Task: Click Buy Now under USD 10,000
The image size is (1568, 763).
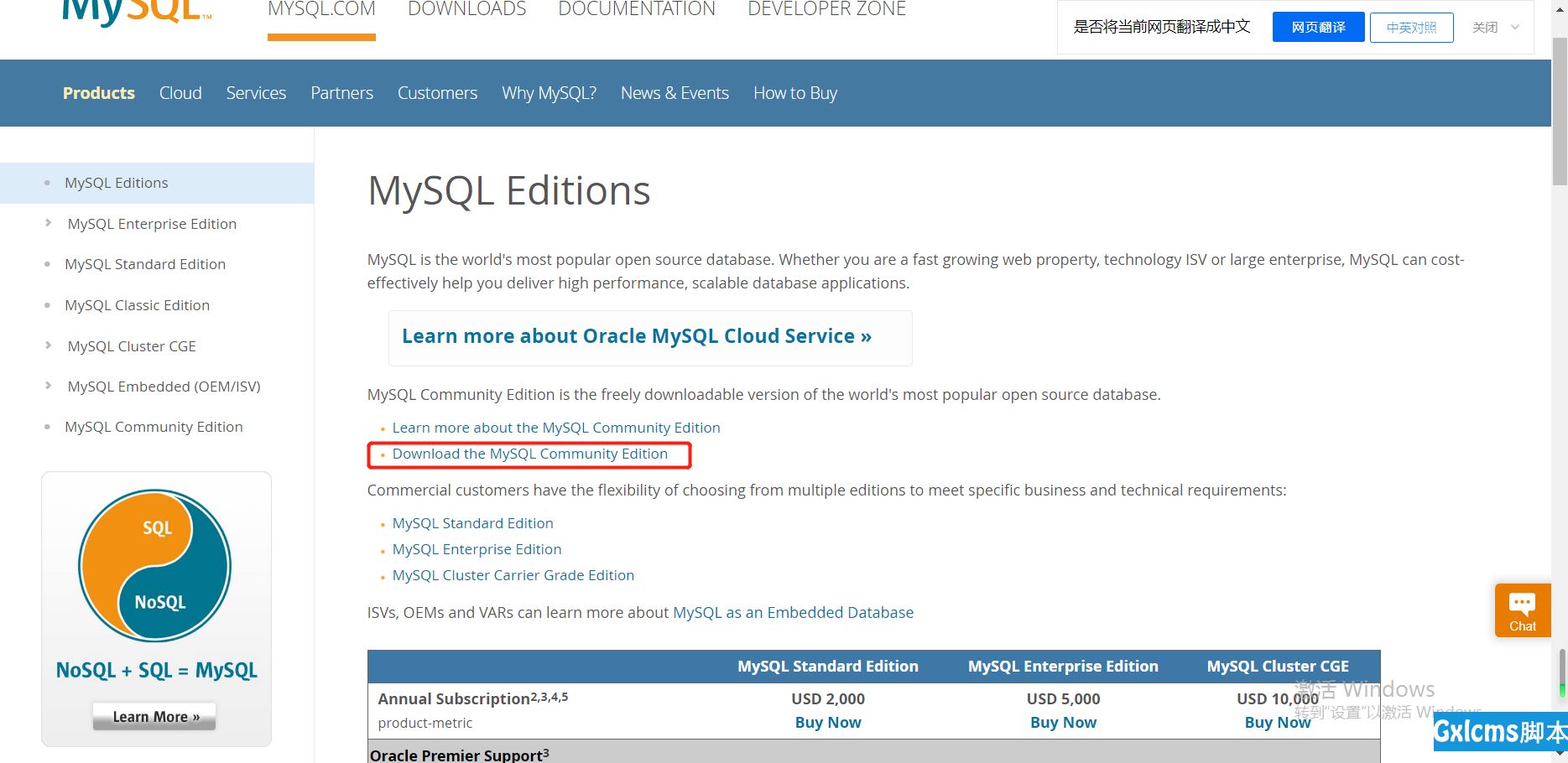Action: [x=1278, y=723]
